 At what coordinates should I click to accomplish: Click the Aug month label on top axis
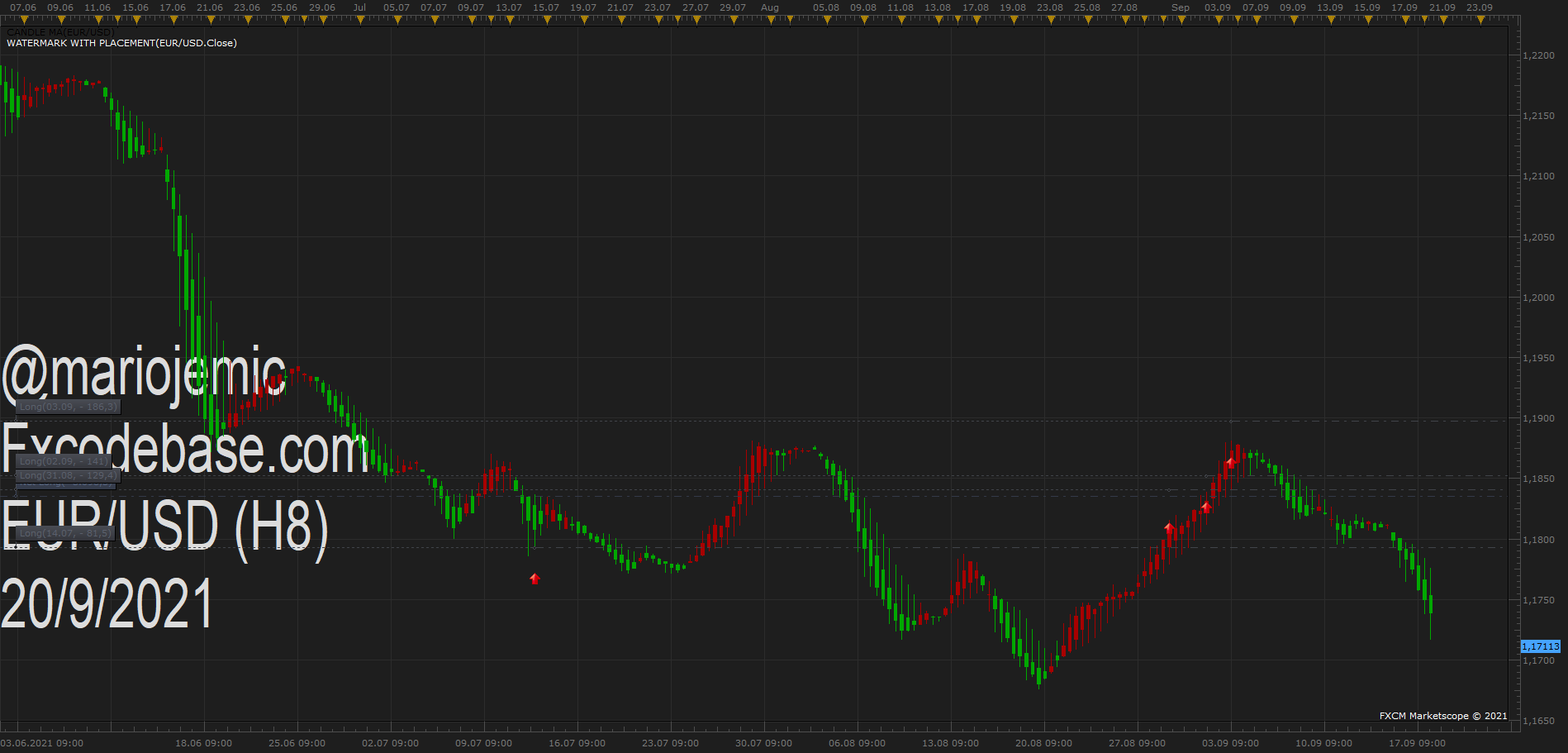point(770,7)
